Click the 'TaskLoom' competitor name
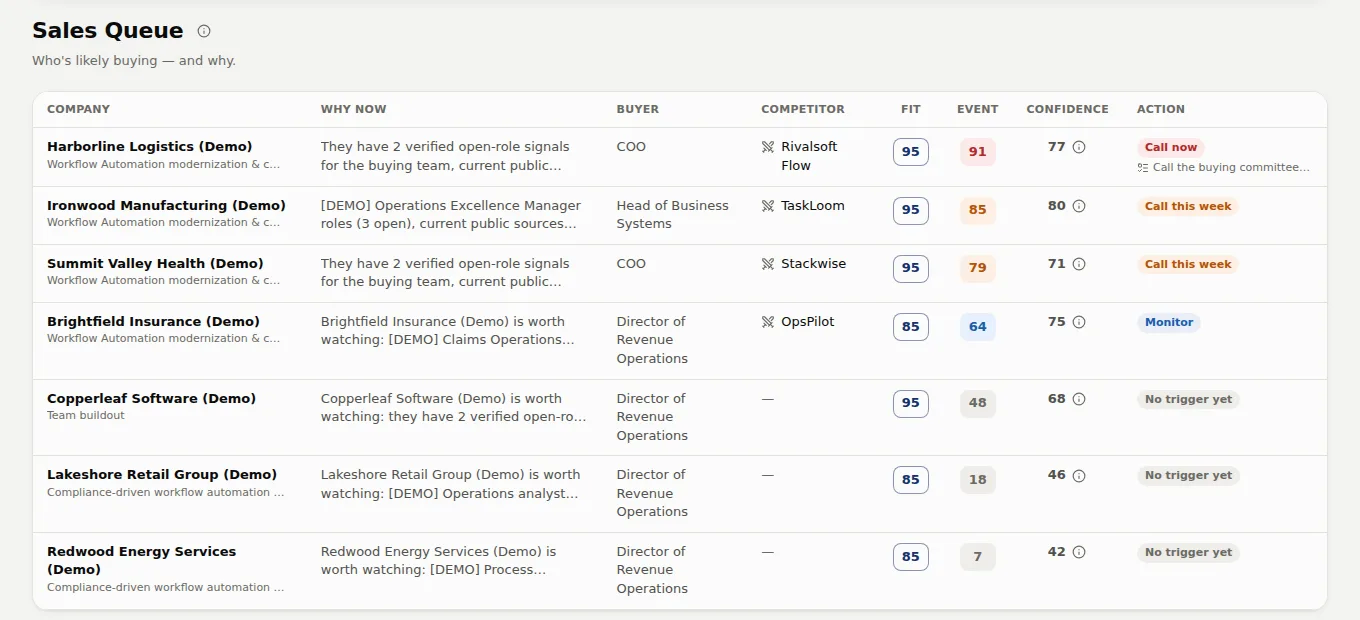This screenshot has width=1360, height=620. tap(813, 206)
